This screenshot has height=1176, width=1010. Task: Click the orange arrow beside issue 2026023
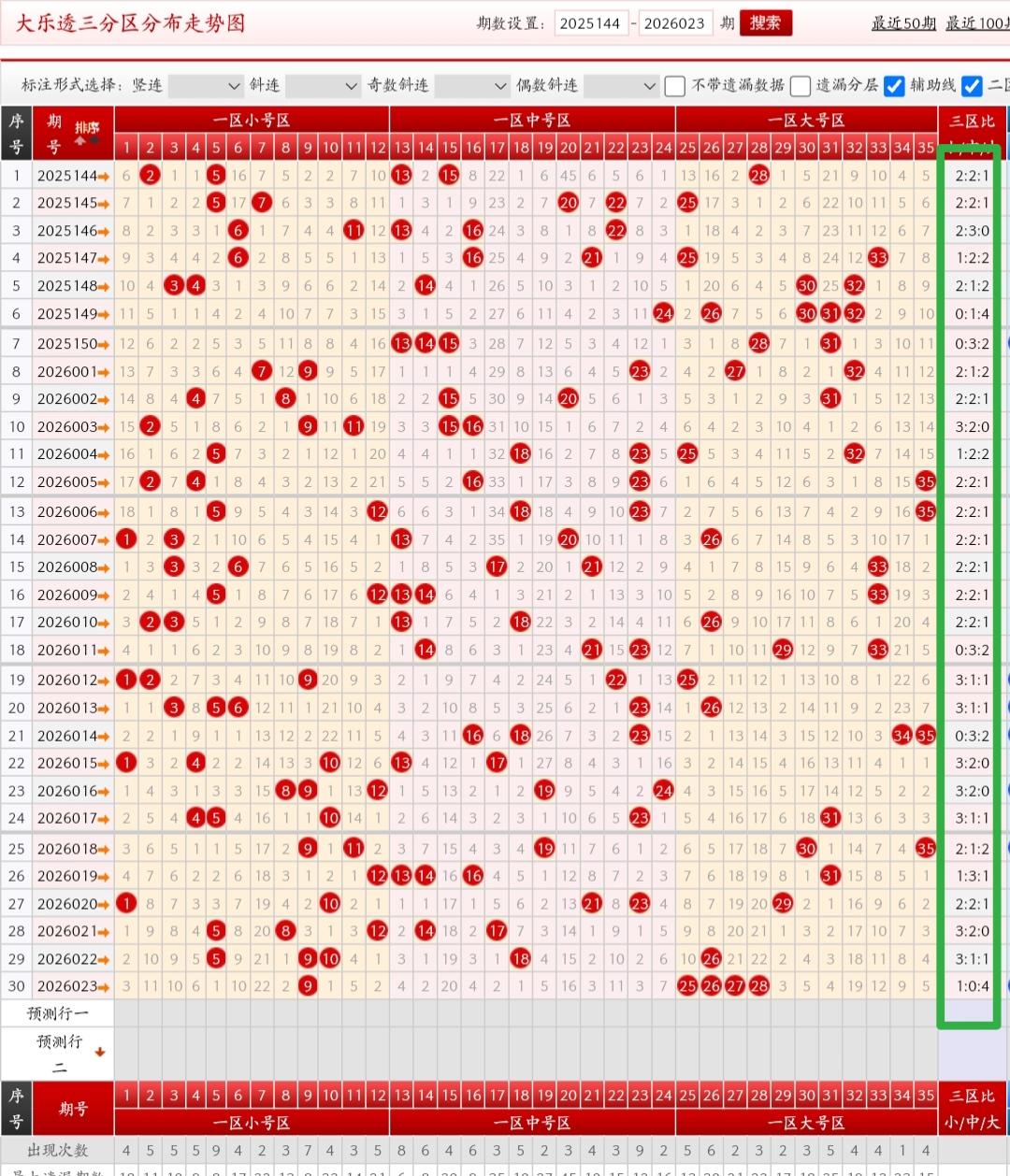104,987
